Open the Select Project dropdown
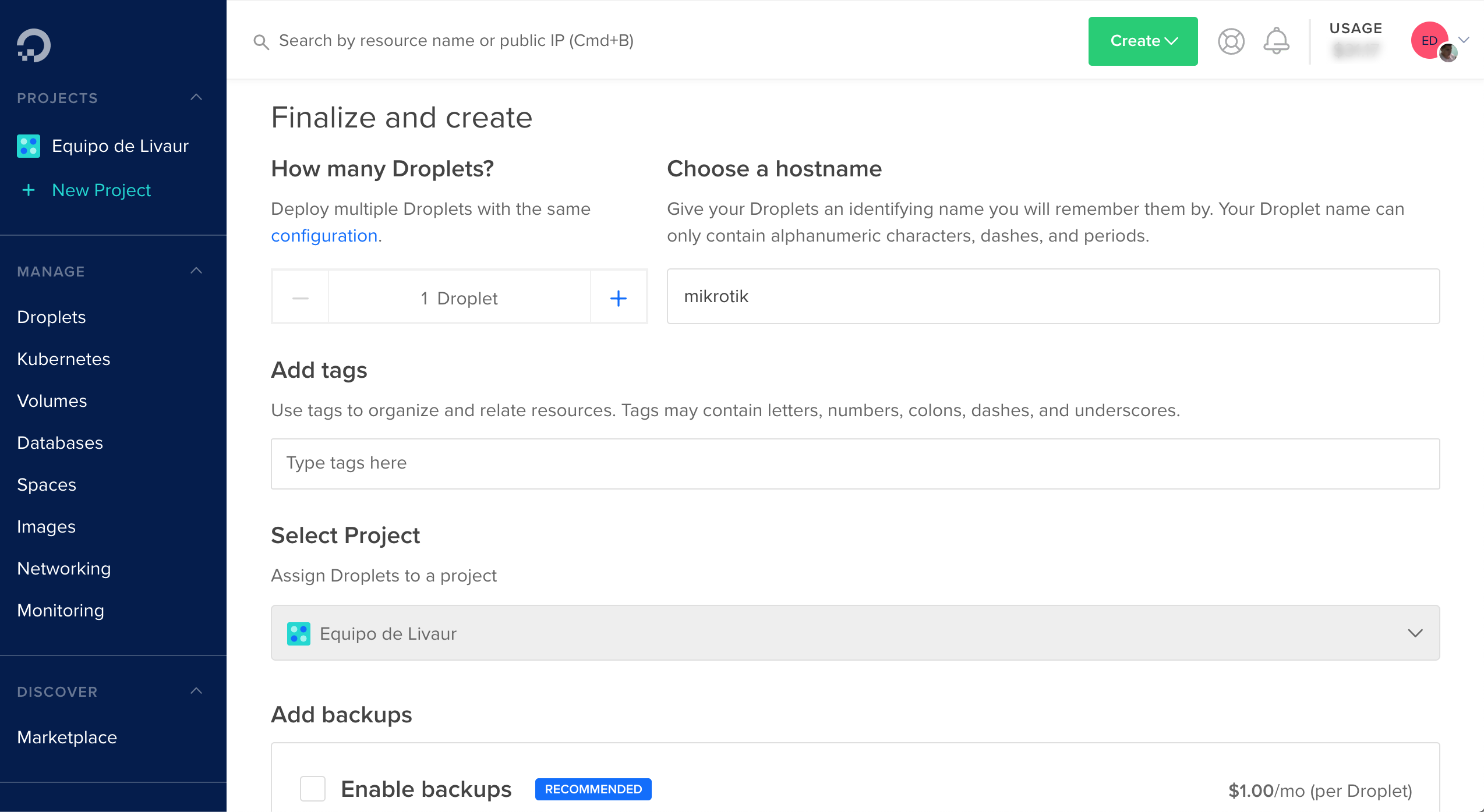1484x812 pixels. (856, 633)
